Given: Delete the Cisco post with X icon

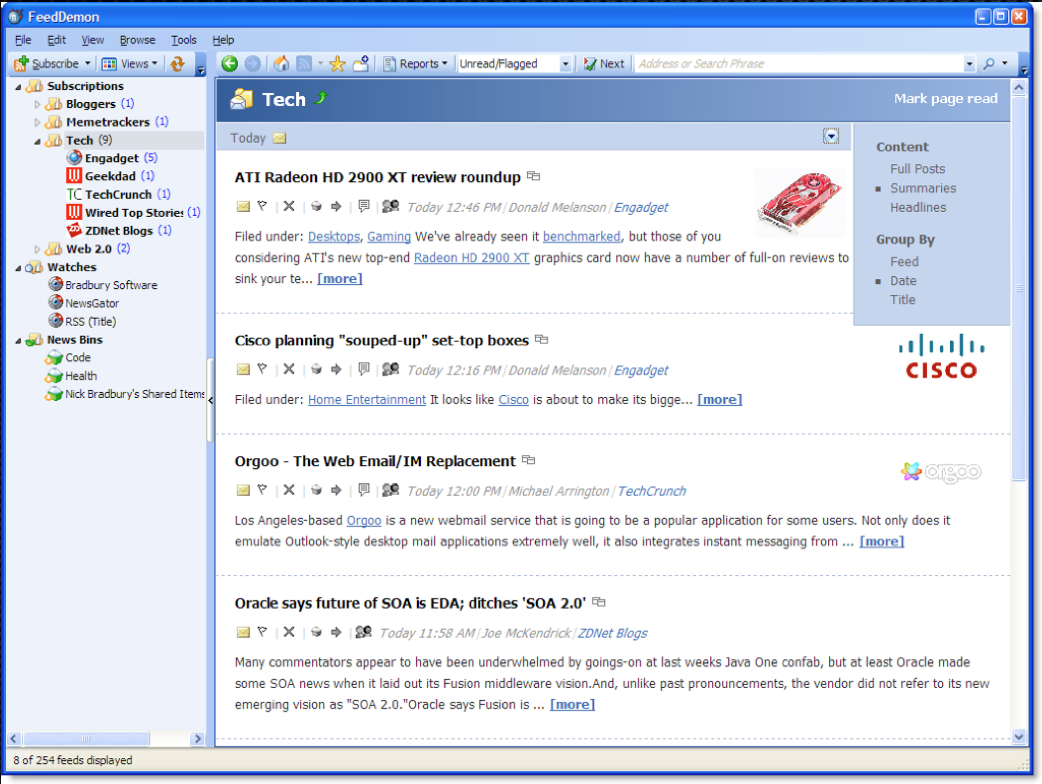Looking at the screenshot, I should point(288,369).
